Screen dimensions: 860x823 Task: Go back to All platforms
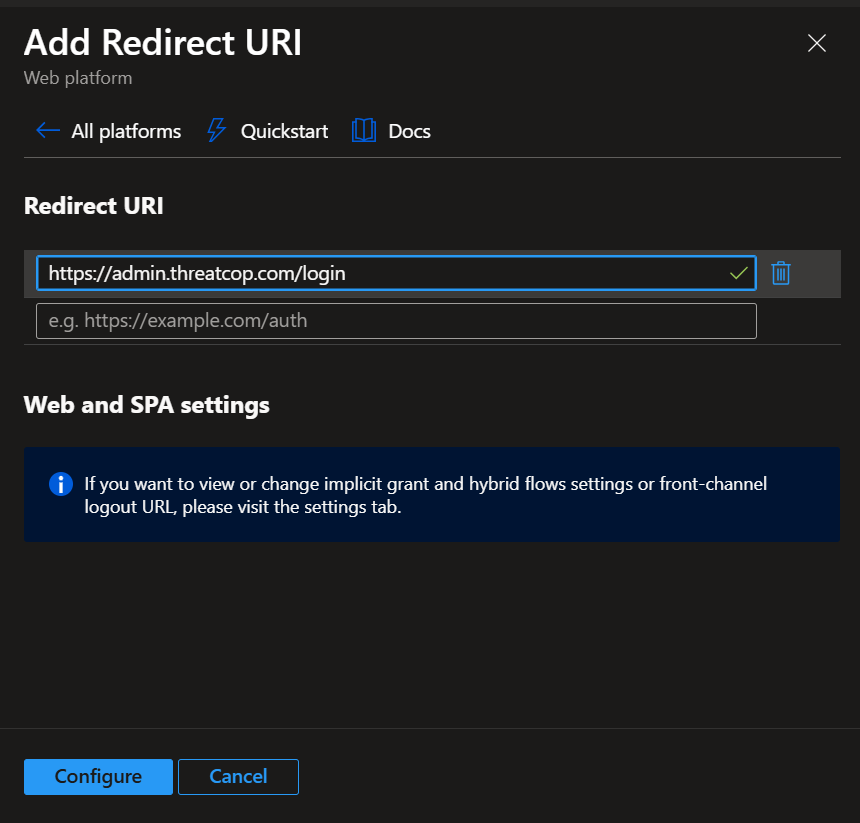point(126,131)
